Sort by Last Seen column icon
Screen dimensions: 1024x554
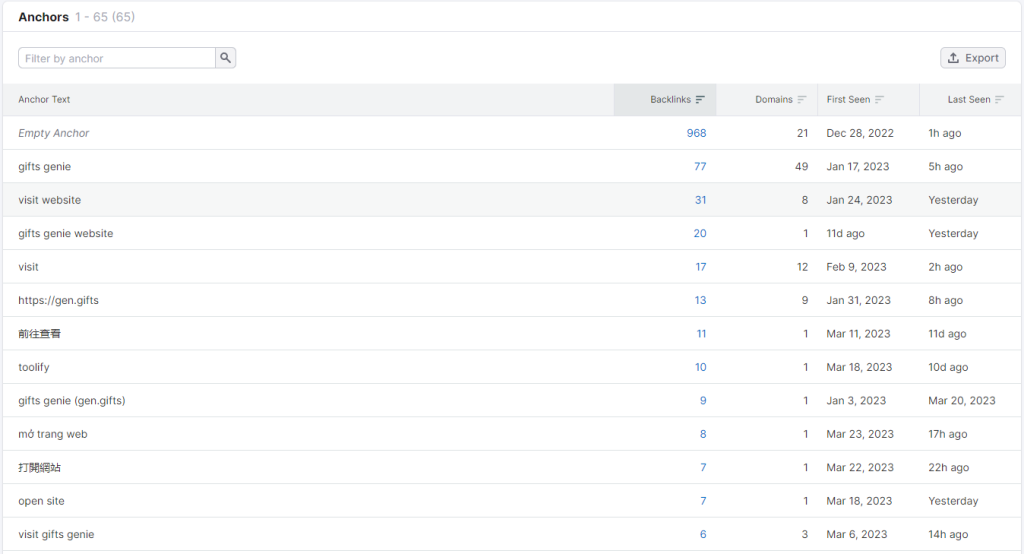coord(999,99)
